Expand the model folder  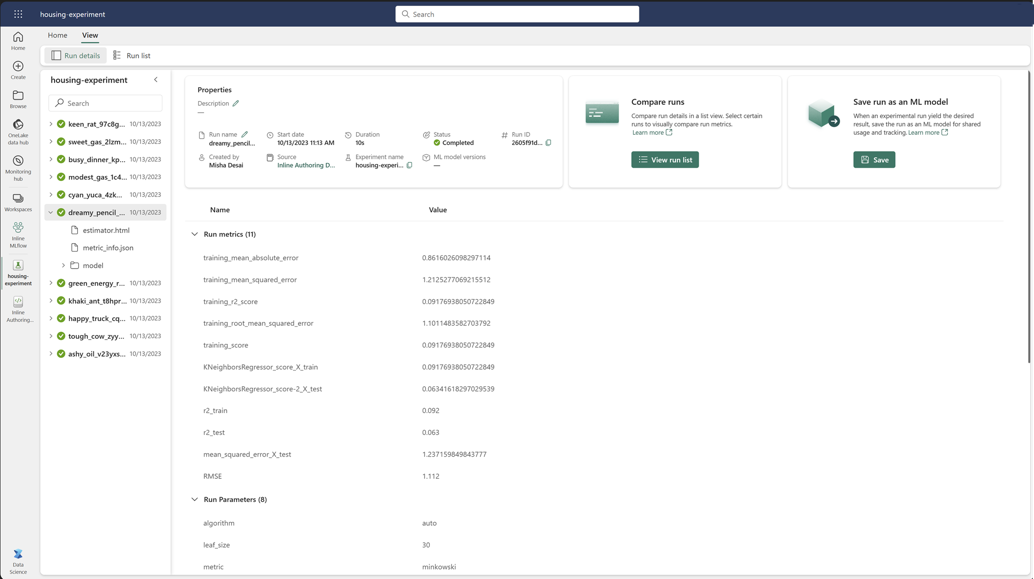tap(63, 265)
